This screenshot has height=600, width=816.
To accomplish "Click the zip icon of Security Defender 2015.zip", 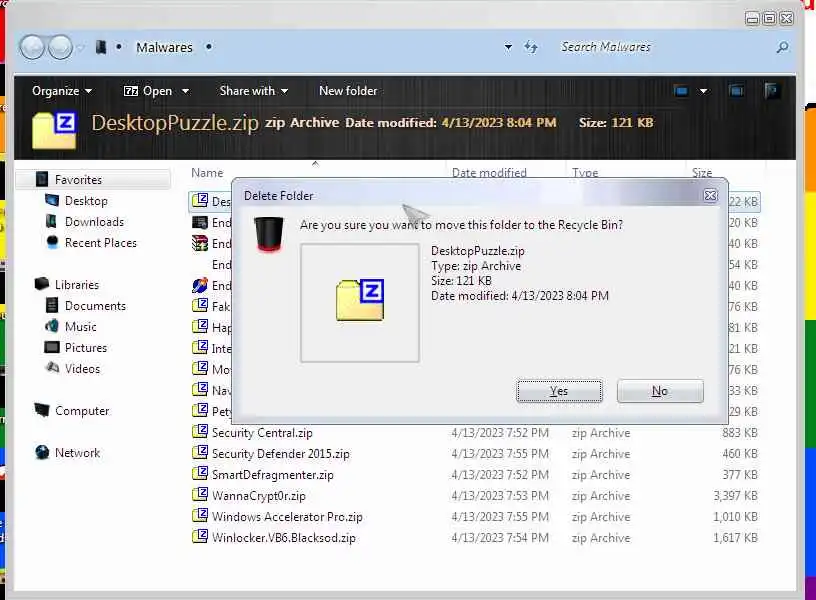I will click(x=200, y=453).
